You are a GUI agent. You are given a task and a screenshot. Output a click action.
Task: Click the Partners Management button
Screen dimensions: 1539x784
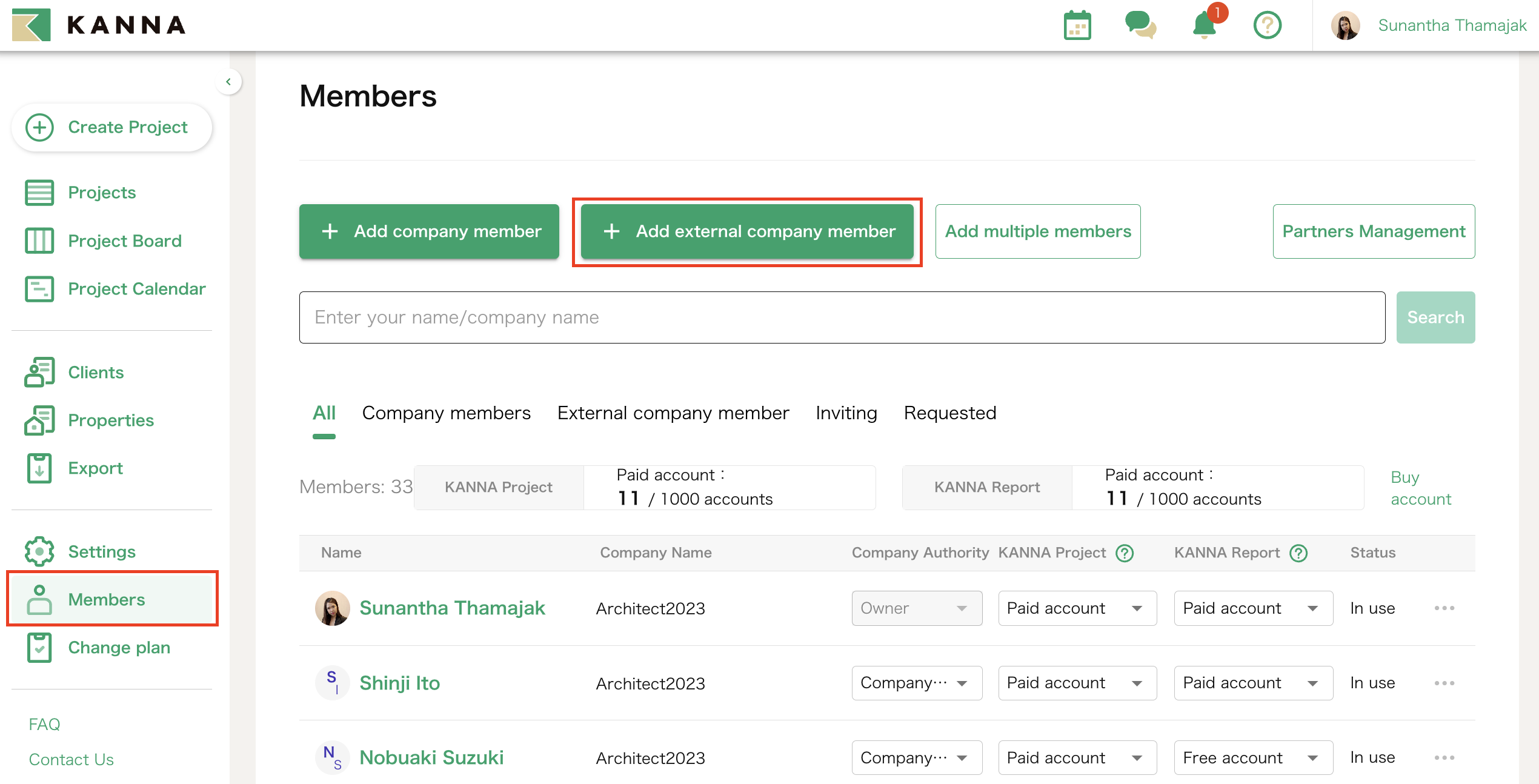coord(1373,231)
